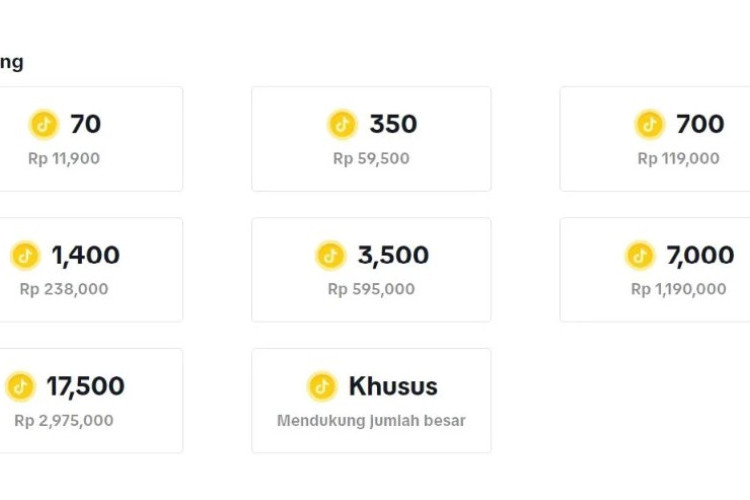The image size is (750, 500).
Task: Click the coin icon beside 700
Action: (x=650, y=124)
